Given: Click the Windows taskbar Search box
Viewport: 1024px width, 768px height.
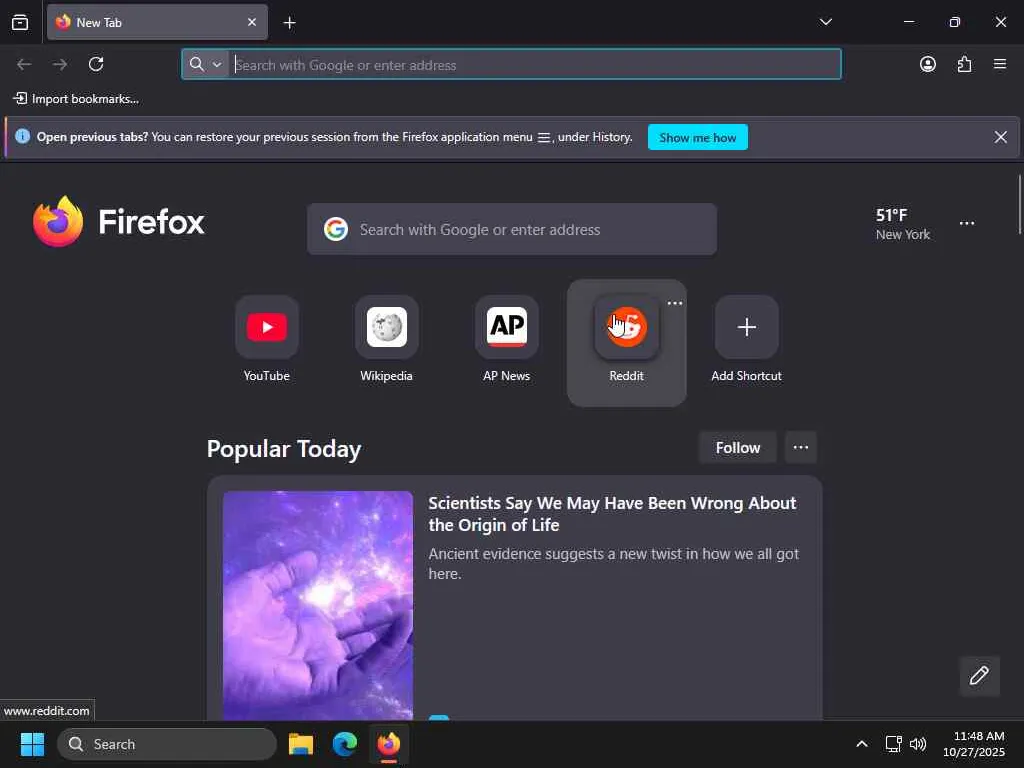Looking at the screenshot, I should (x=167, y=744).
